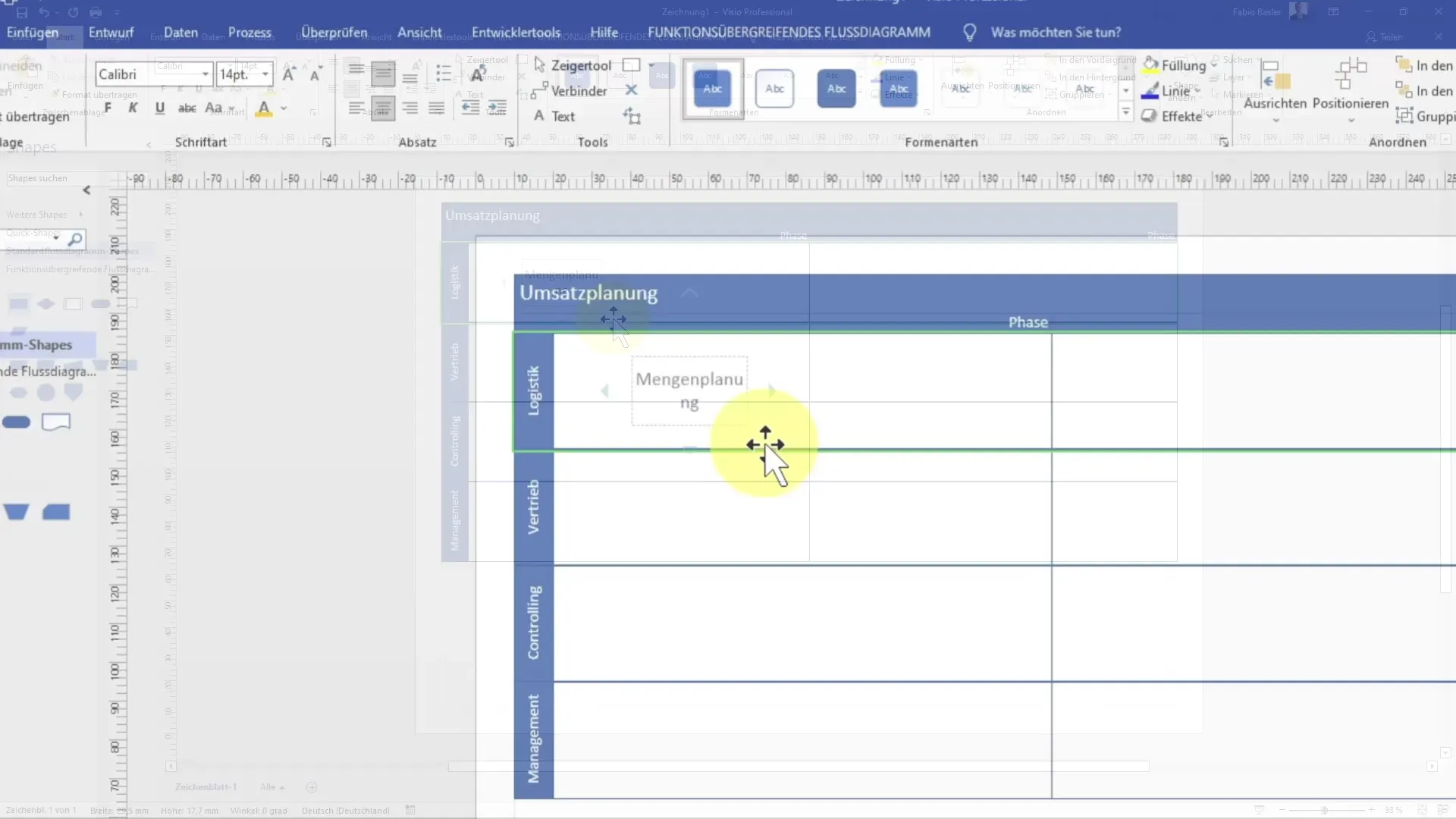Viewport: 1456px width, 819px height.
Task: Align text right
Action: tap(410, 108)
